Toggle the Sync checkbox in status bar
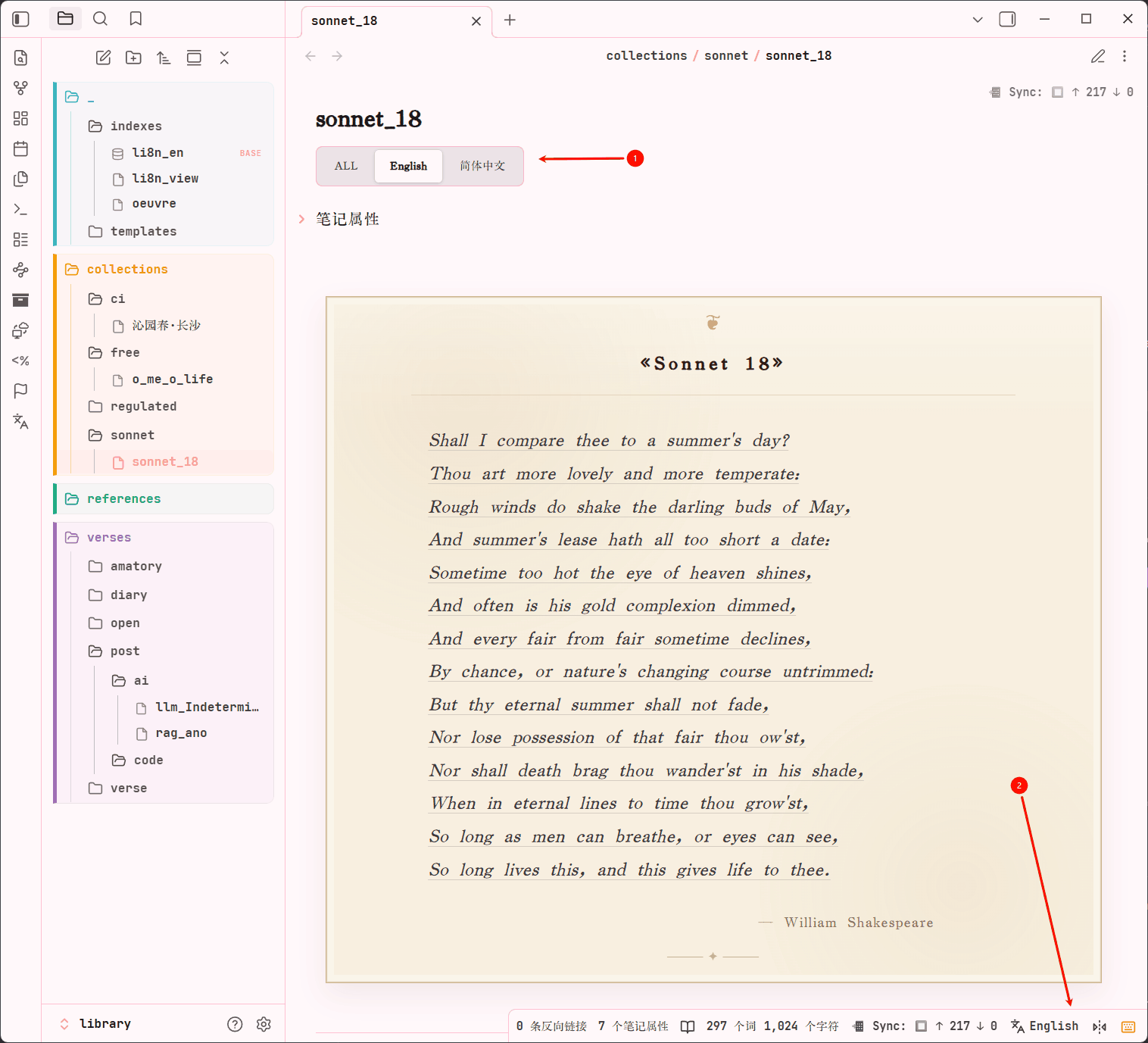 (x=921, y=1026)
